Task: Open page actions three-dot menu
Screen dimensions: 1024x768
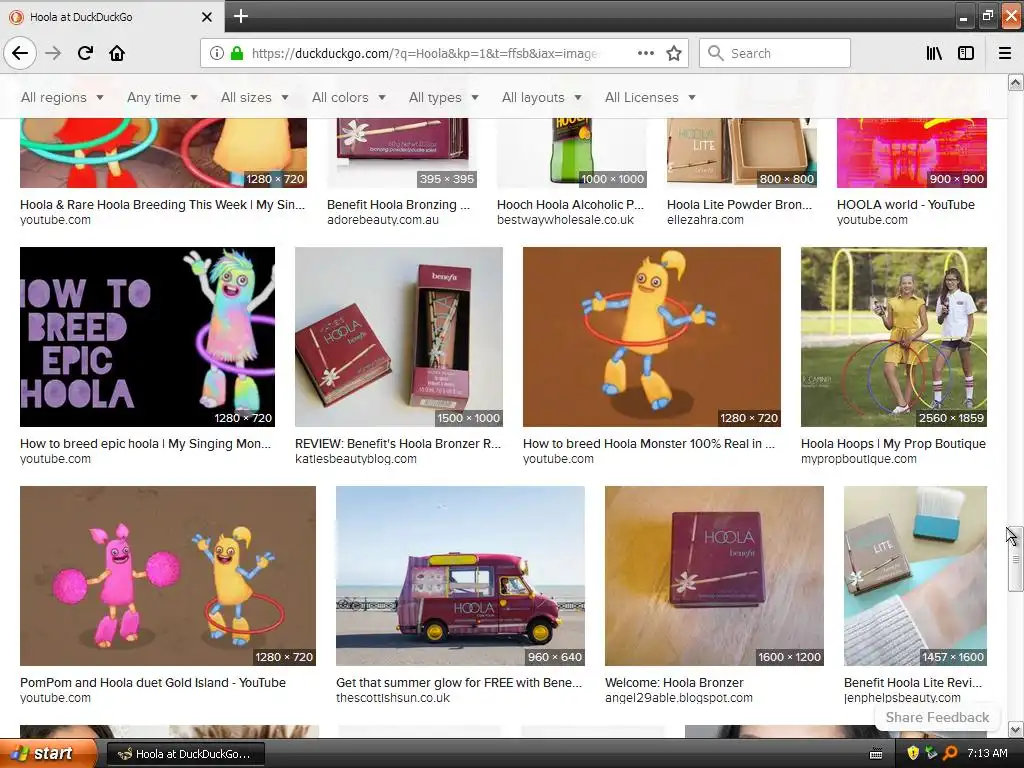Action: [x=645, y=53]
